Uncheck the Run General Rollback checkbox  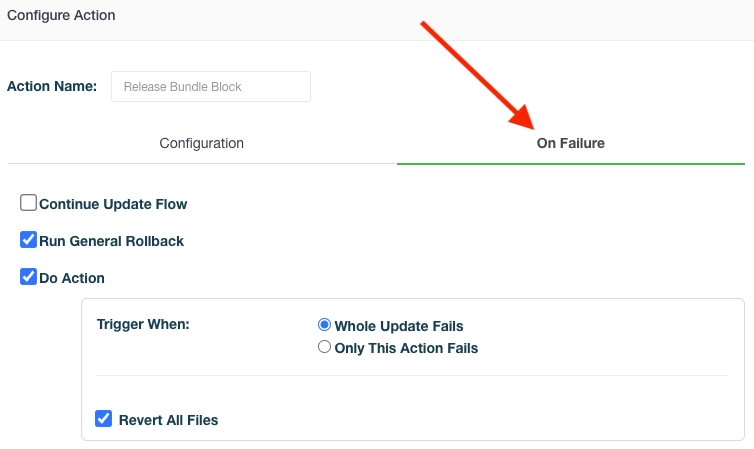(x=29, y=240)
